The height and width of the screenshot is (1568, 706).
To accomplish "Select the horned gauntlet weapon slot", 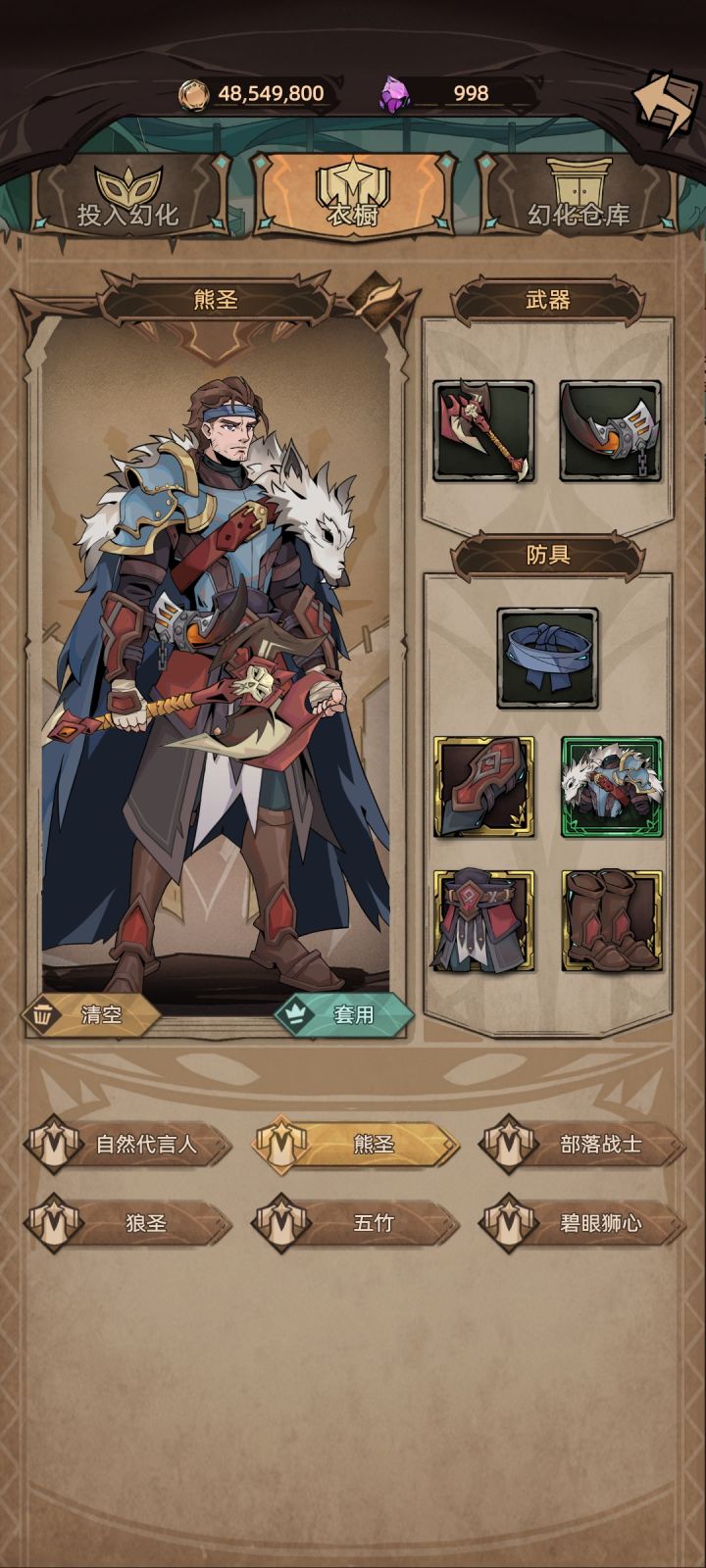I will pyautogui.click(x=610, y=431).
